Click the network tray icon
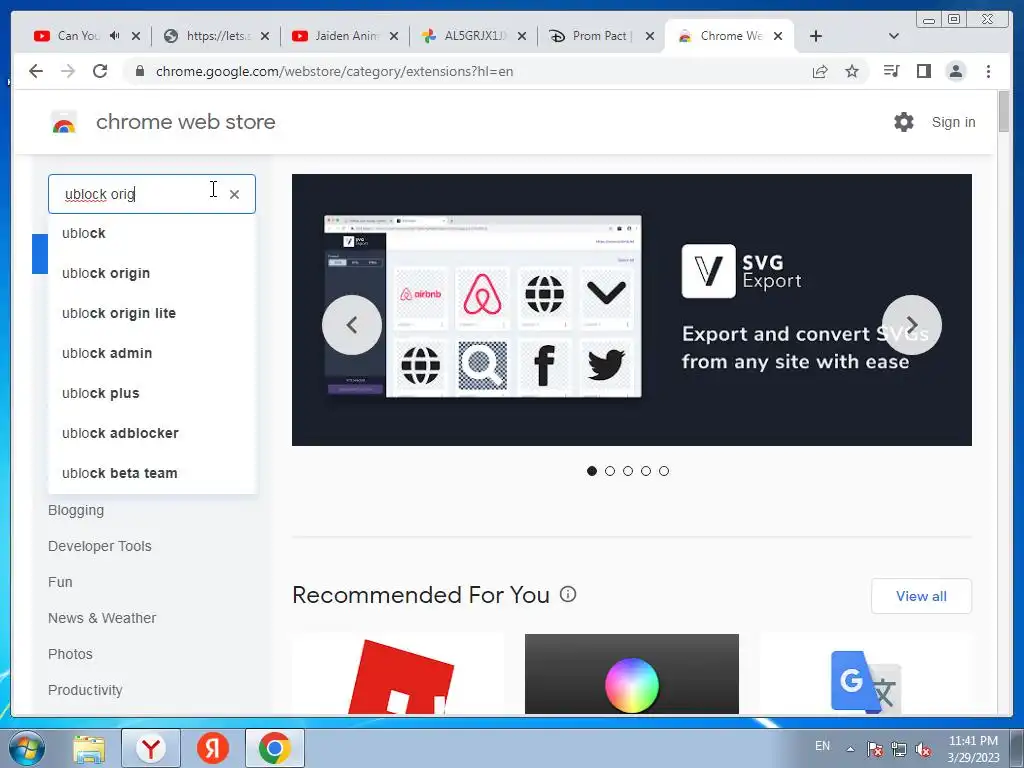 pos(899,749)
